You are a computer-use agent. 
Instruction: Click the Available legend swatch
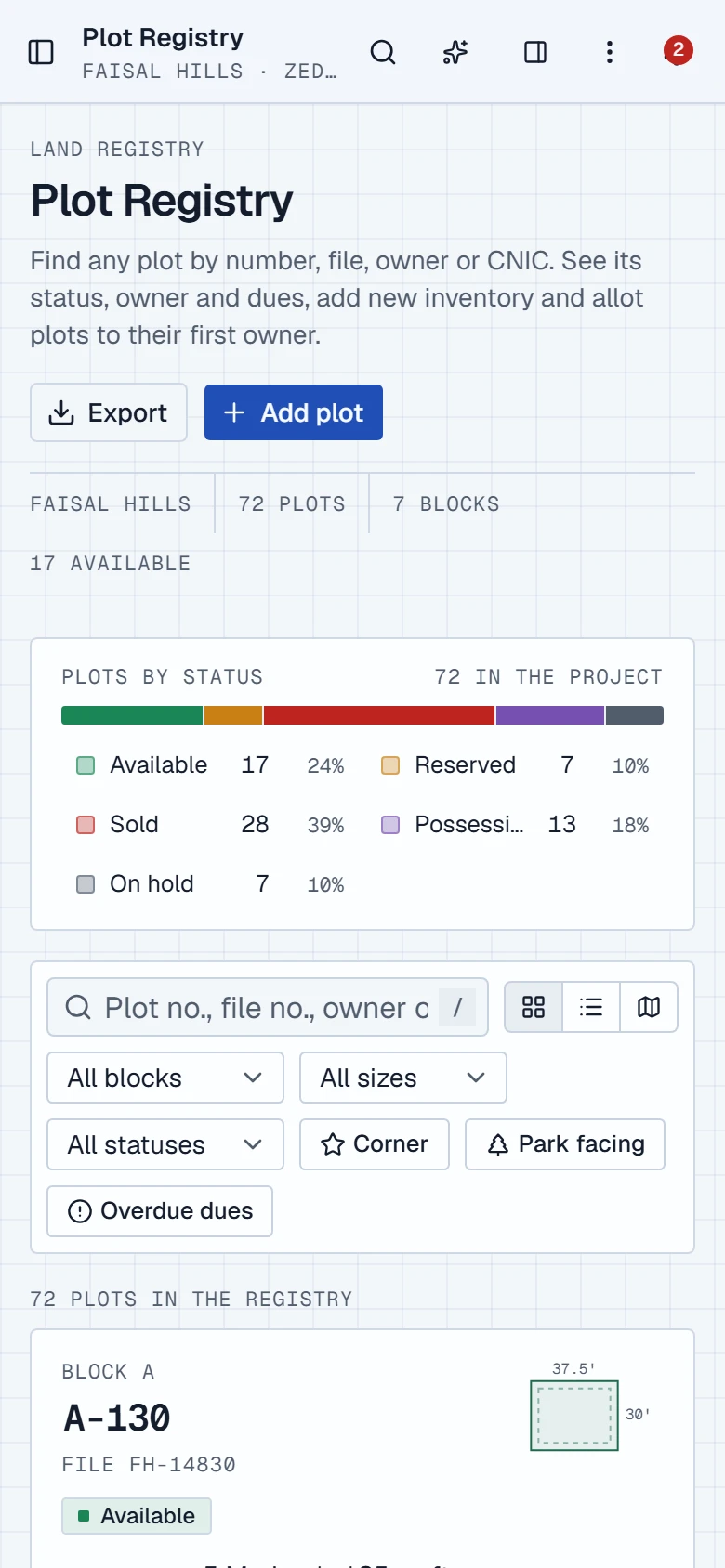point(86,765)
